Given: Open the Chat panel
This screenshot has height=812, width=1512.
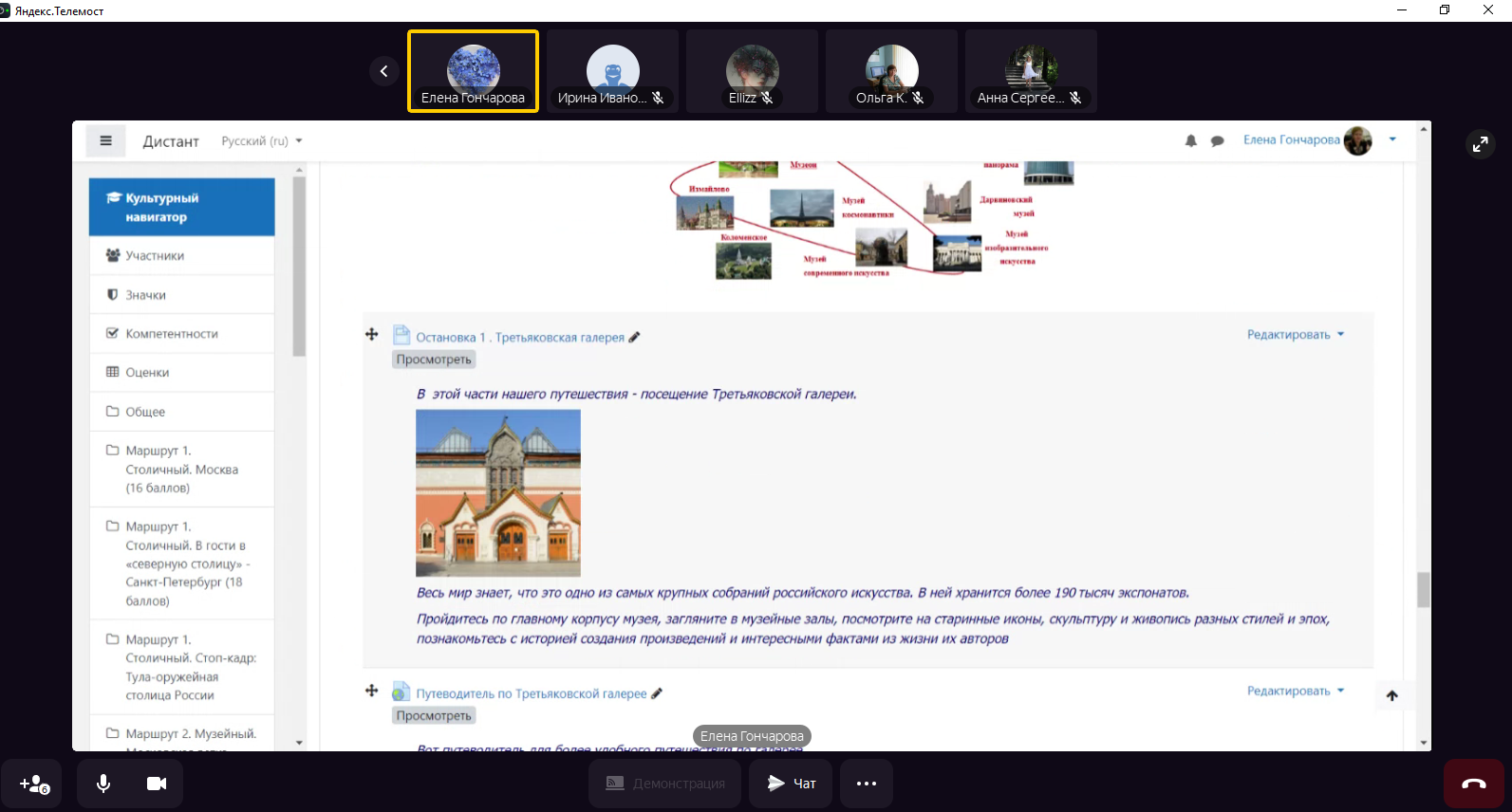Looking at the screenshot, I should coord(791,784).
